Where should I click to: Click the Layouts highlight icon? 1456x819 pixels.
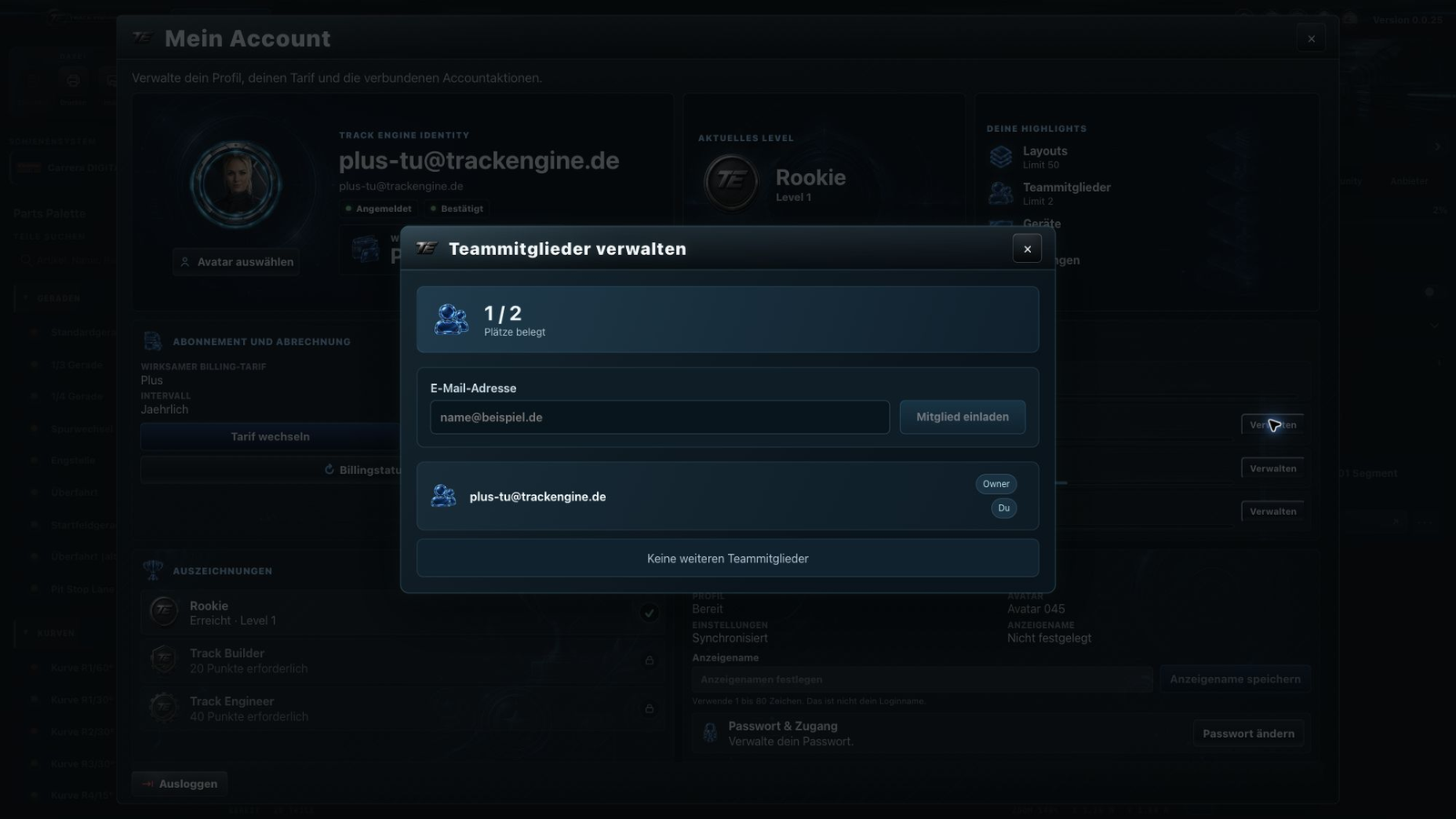pyautogui.click(x=1001, y=157)
